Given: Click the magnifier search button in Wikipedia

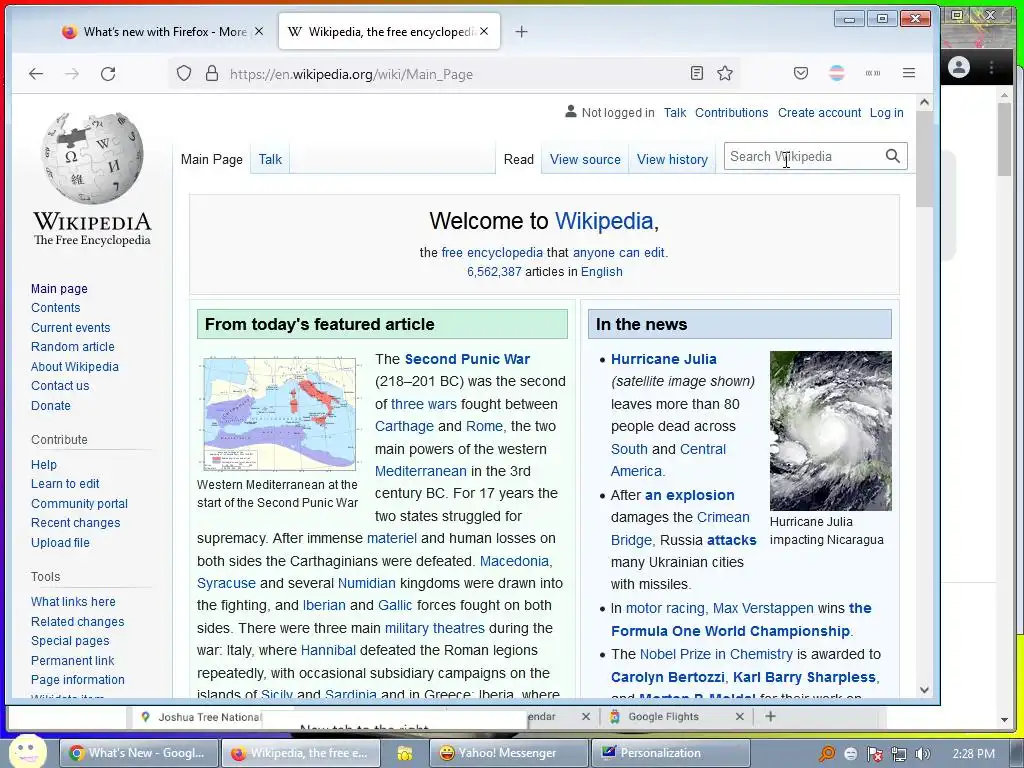Looking at the screenshot, I should pyautogui.click(x=893, y=156).
